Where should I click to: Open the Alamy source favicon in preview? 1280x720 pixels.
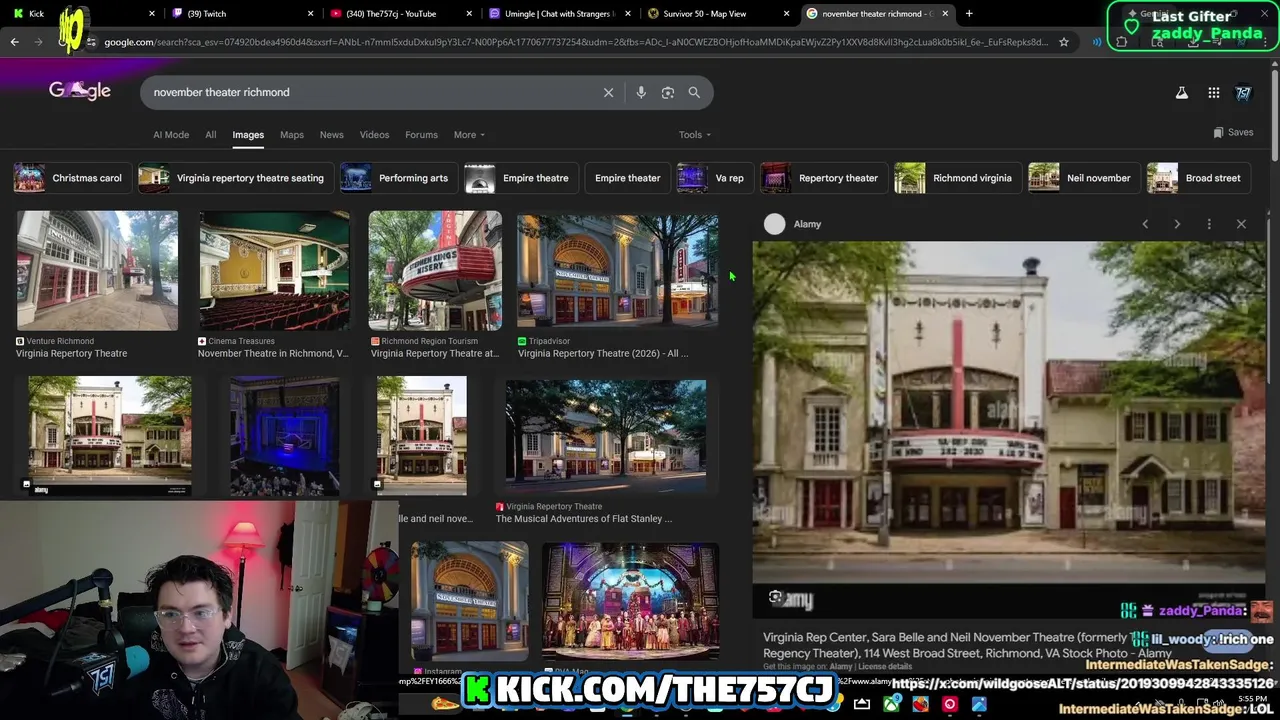[x=775, y=224]
